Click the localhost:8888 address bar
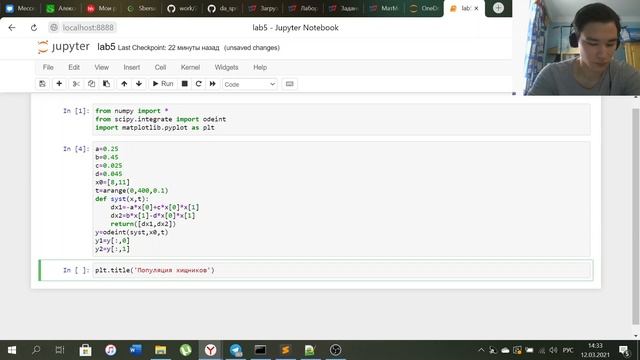Image resolution: width=640 pixels, height=360 pixels. click(x=83, y=27)
